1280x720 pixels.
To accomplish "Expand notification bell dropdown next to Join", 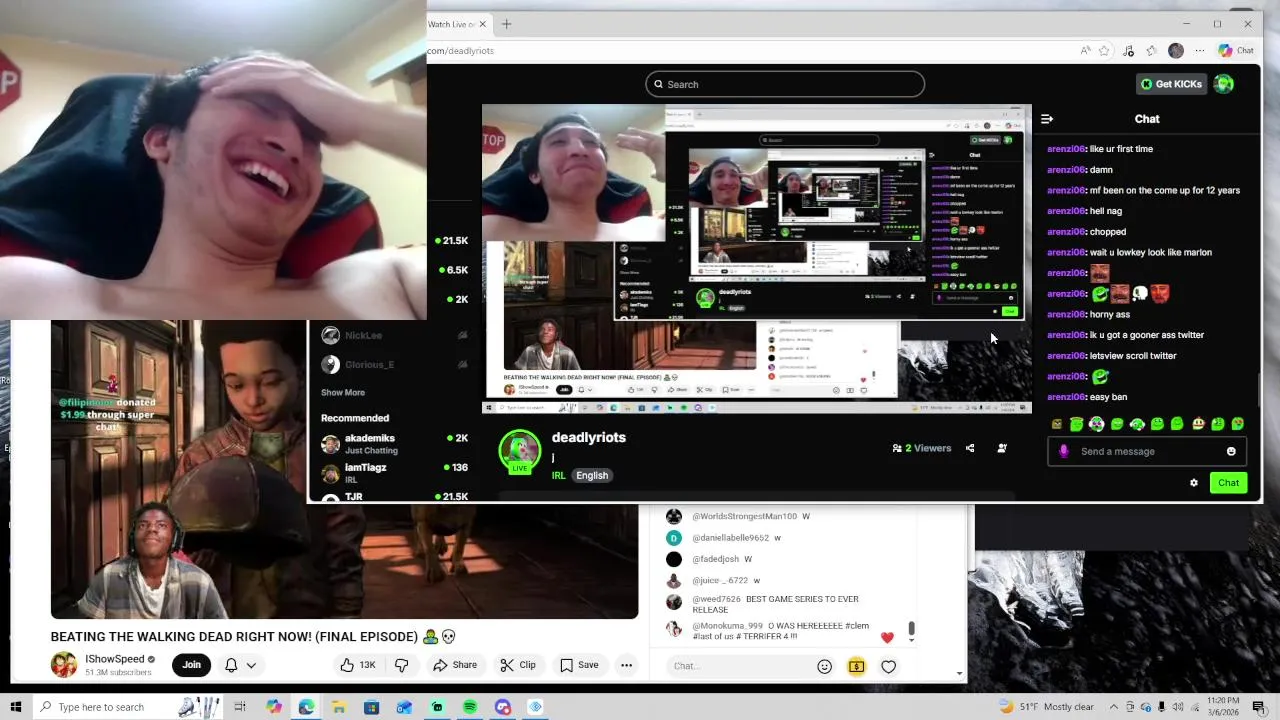I will (x=251, y=665).
